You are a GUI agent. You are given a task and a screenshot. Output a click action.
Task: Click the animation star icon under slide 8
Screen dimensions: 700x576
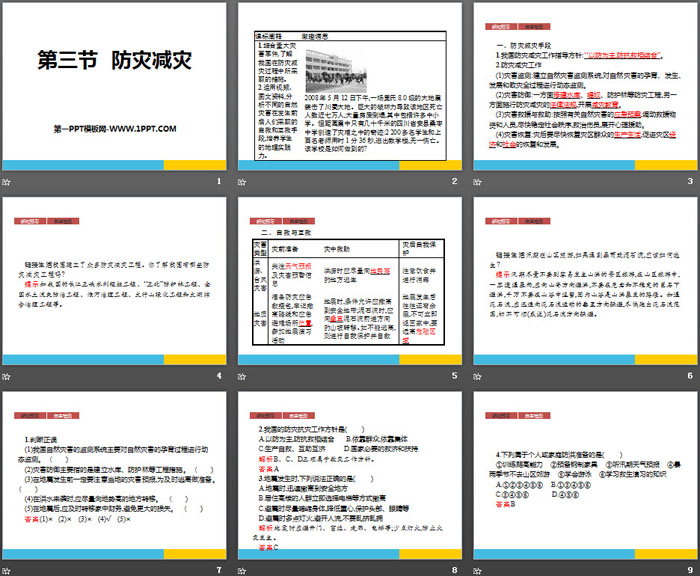coord(242,571)
